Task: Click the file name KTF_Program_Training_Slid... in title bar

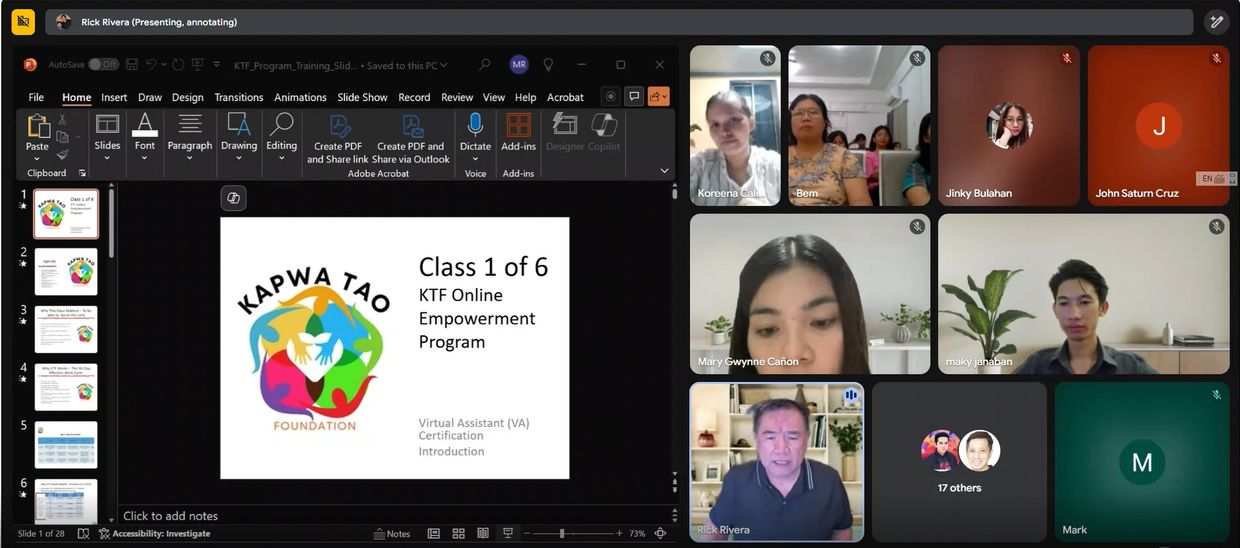Action: click(295, 65)
